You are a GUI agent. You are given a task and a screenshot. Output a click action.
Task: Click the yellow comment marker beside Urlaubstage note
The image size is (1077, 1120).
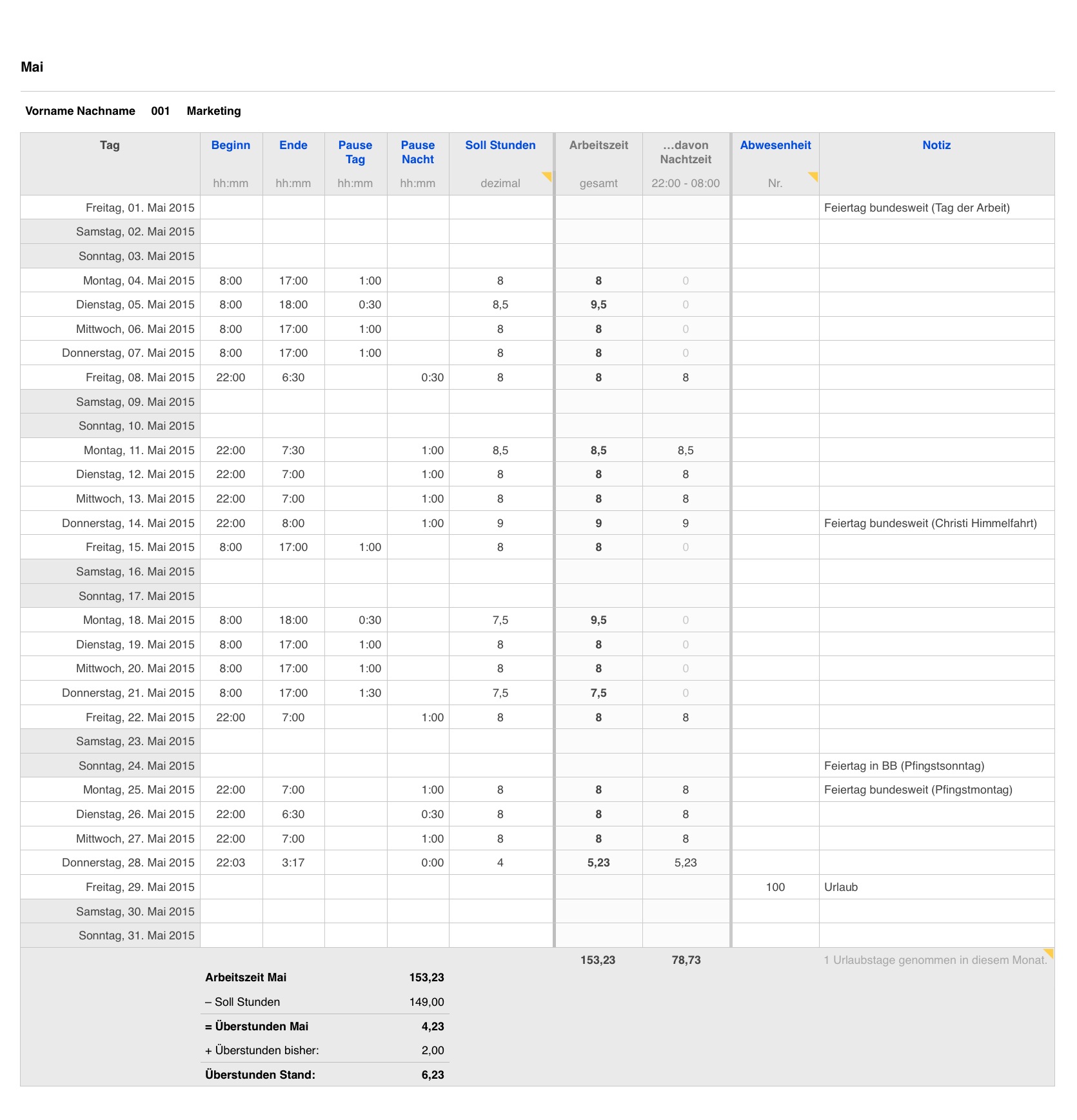coord(1049,952)
